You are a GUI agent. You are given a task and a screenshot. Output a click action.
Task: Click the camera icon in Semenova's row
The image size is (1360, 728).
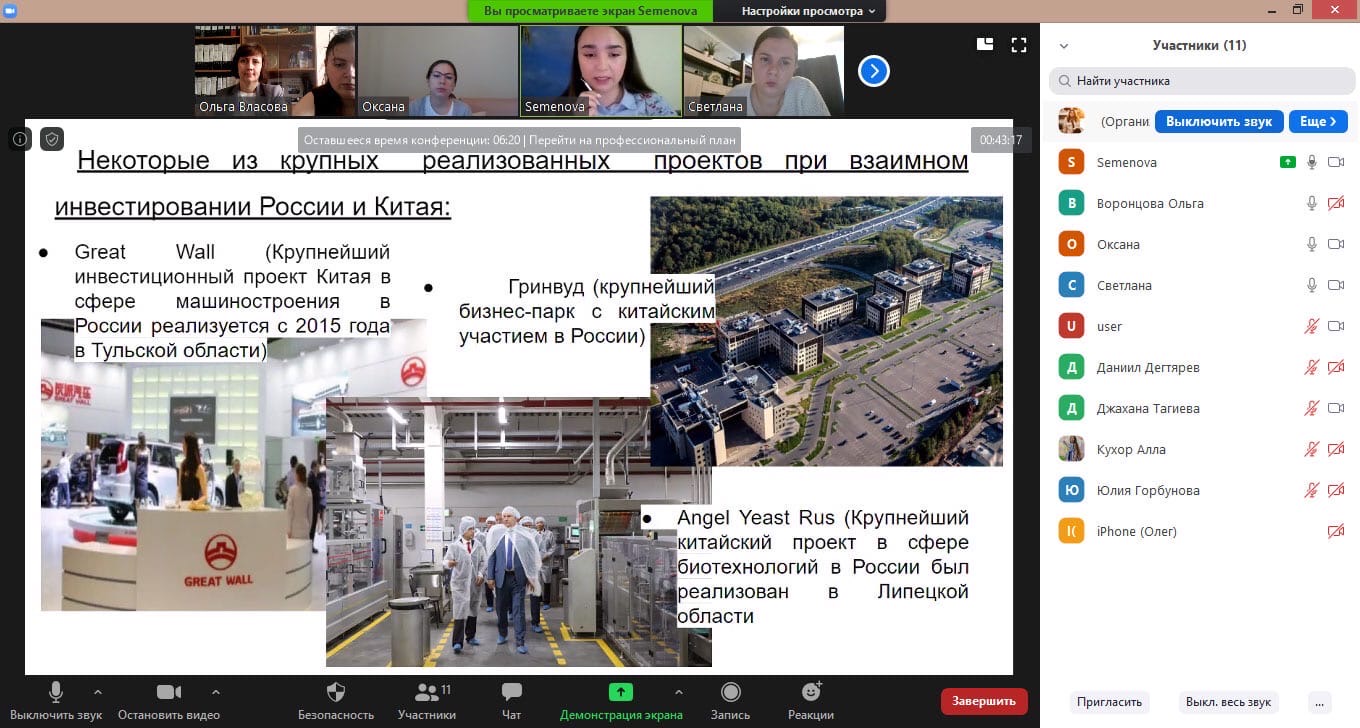[1335, 162]
